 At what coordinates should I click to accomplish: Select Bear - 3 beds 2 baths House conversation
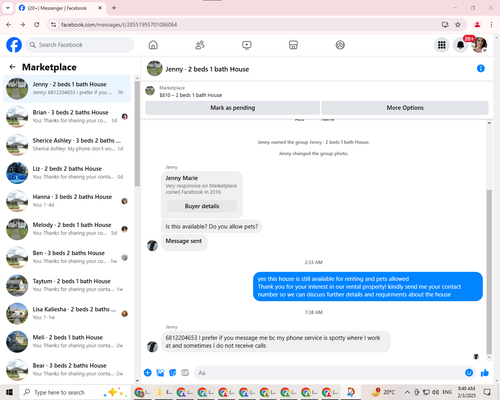point(67,370)
